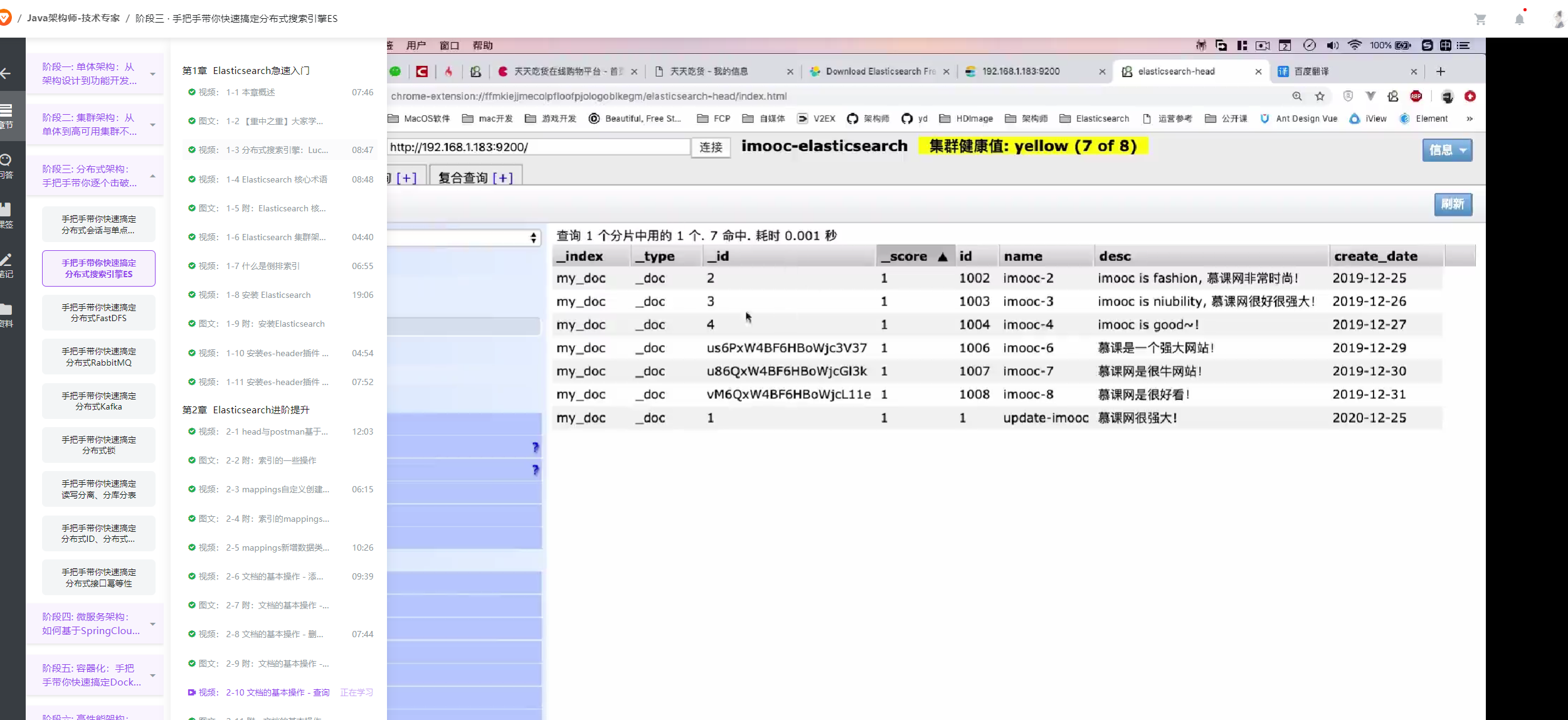Viewport: 1568px width, 720px height.
Task: Open the 帮助 menu
Action: coord(482,46)
